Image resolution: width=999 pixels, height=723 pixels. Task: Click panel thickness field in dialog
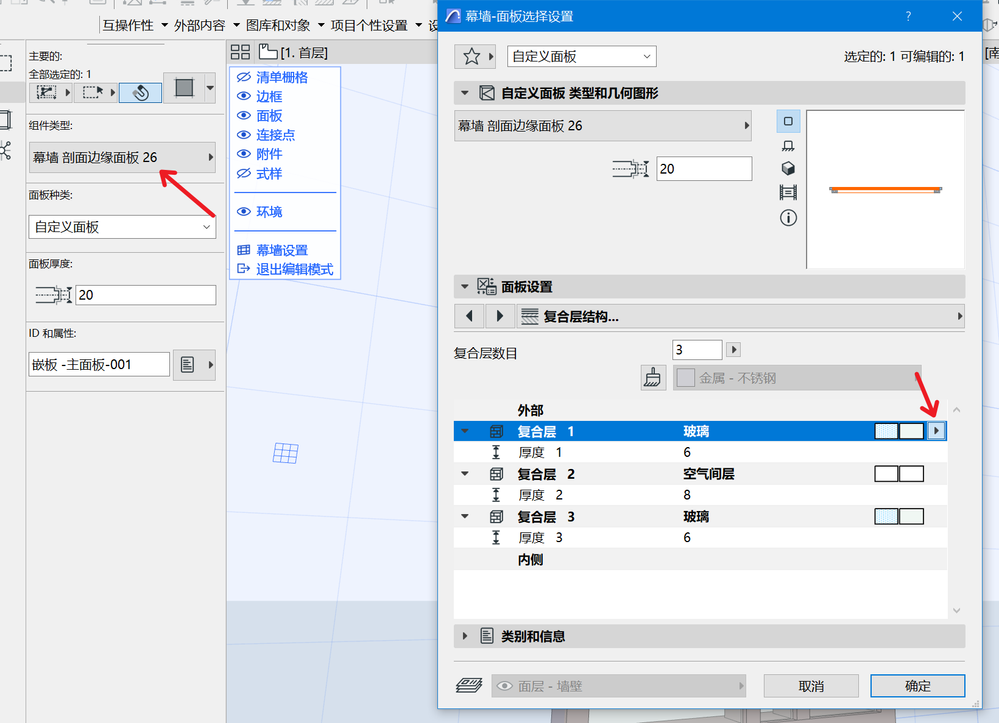704,169
